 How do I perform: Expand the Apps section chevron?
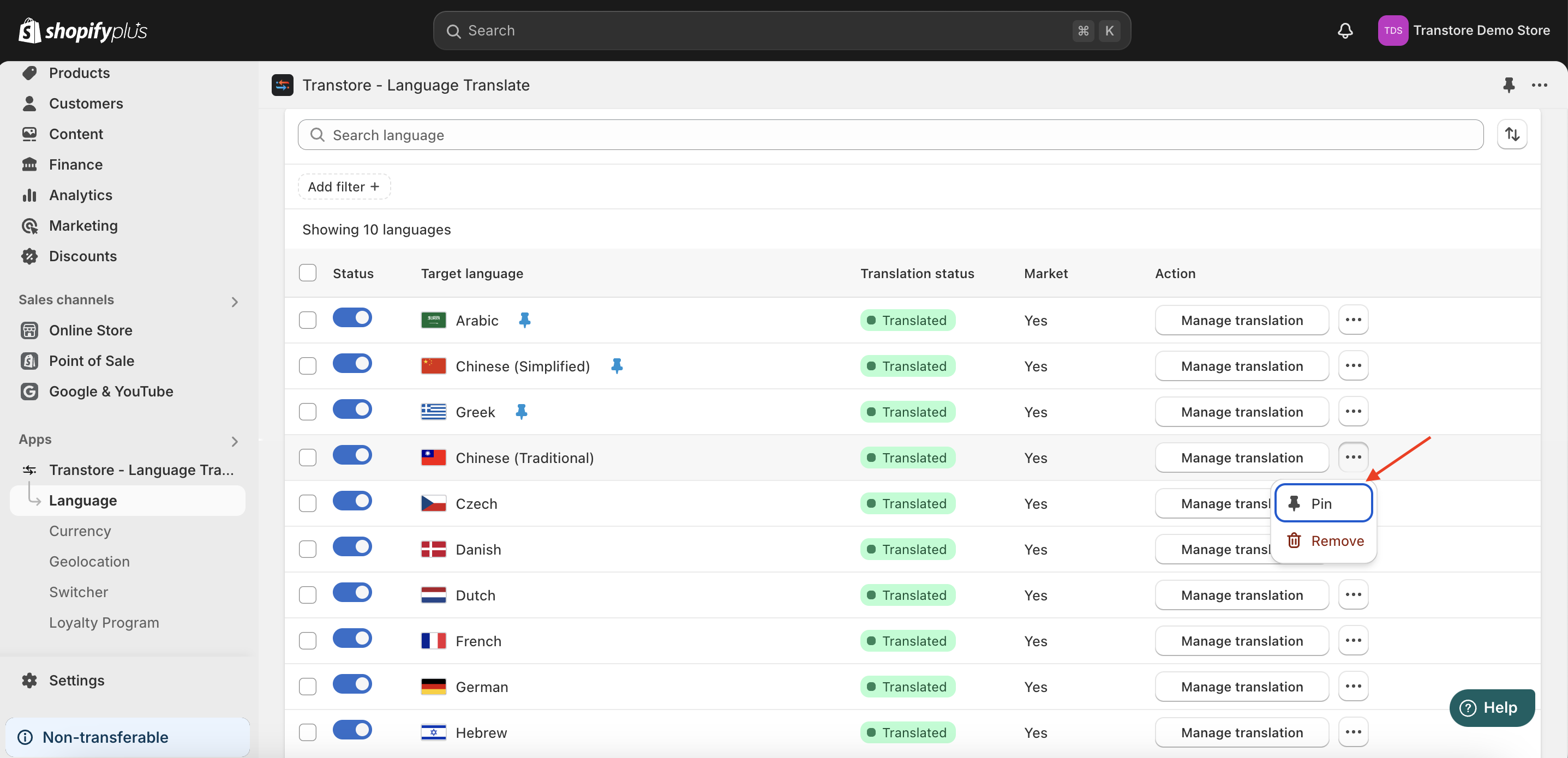(x=235, y=441)
